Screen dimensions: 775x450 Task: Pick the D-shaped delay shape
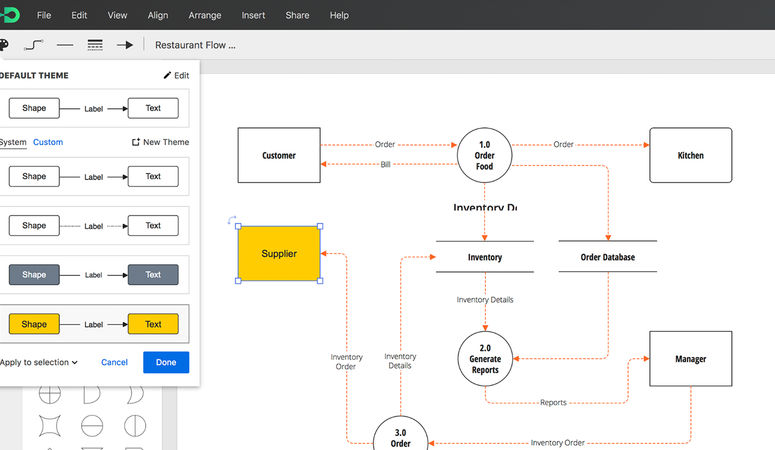point(91,394)
